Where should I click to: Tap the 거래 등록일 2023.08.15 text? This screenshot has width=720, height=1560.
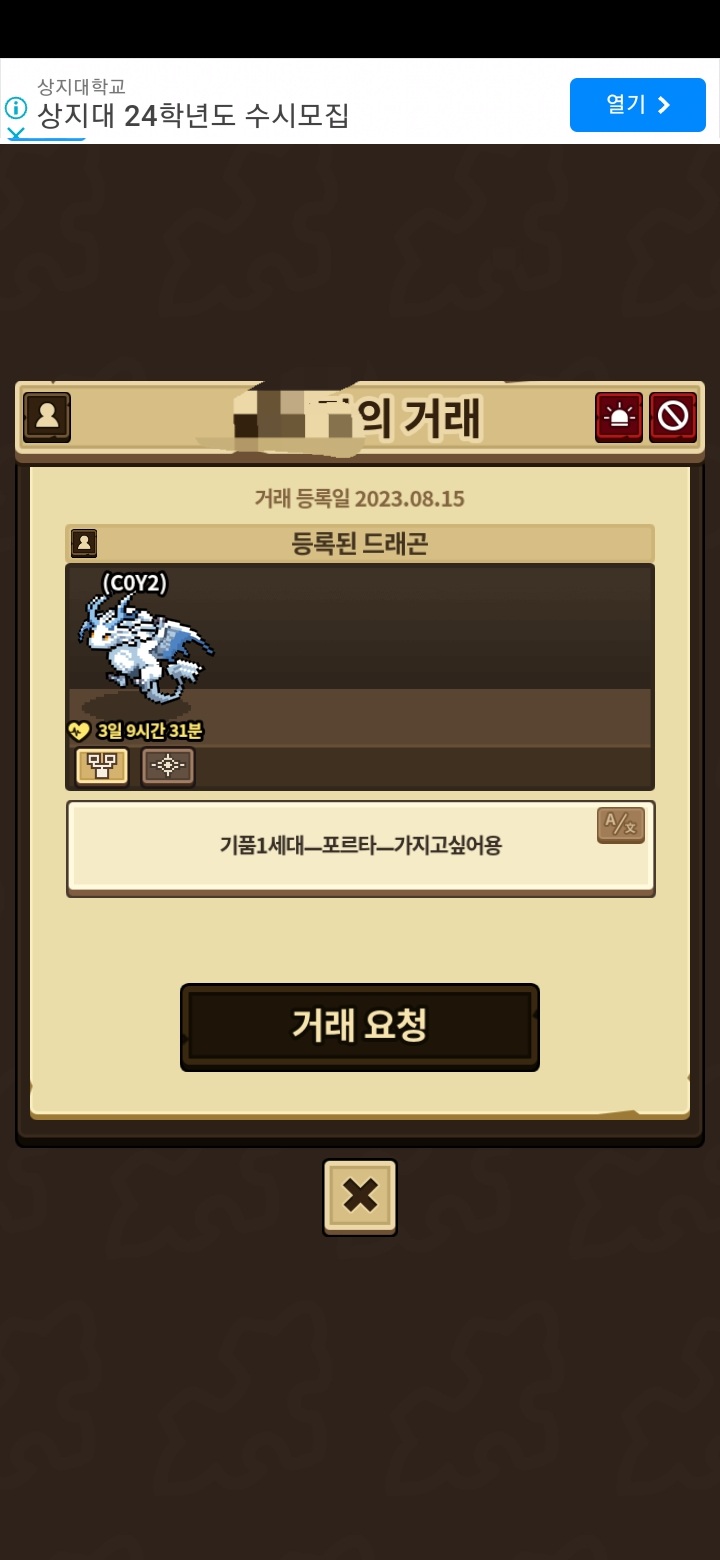[x=360, y=498]
